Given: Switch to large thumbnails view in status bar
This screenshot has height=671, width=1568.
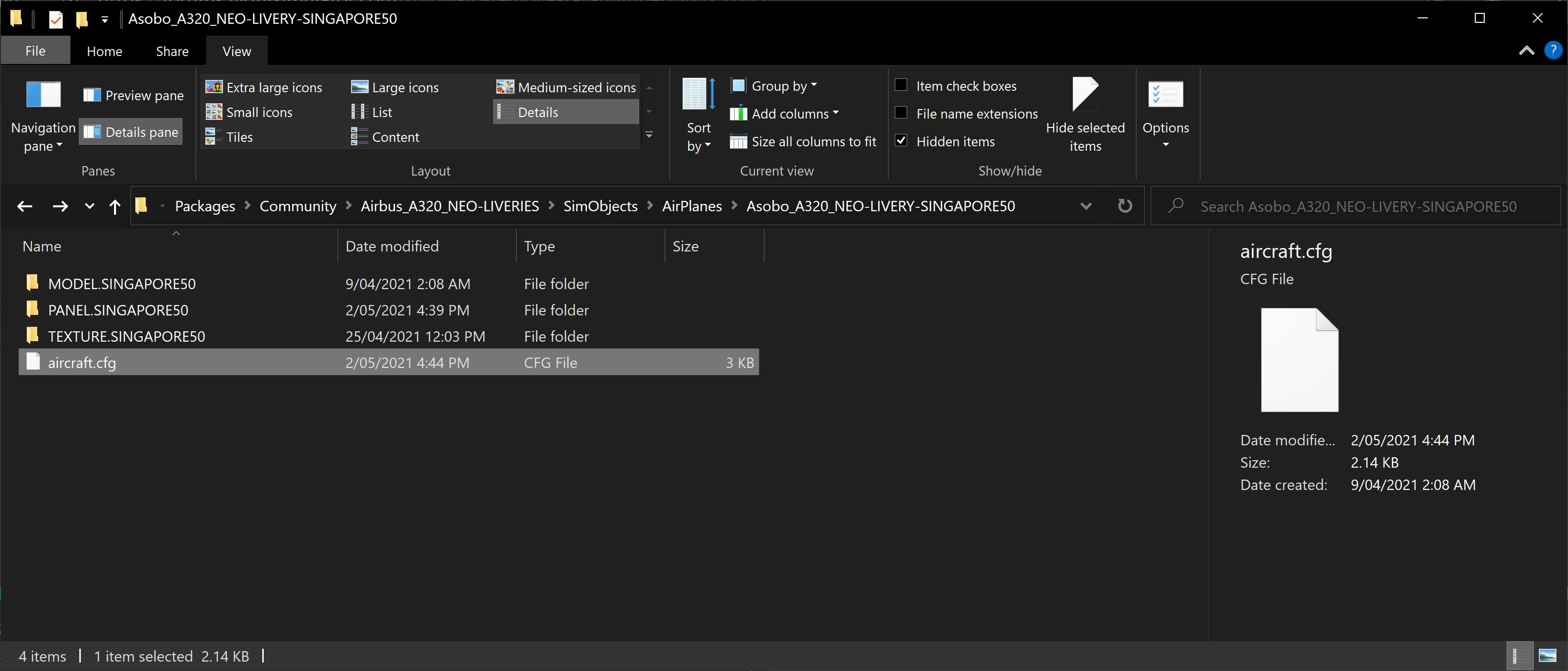Looking at the screenshot, I should [x=1547, y=656].
